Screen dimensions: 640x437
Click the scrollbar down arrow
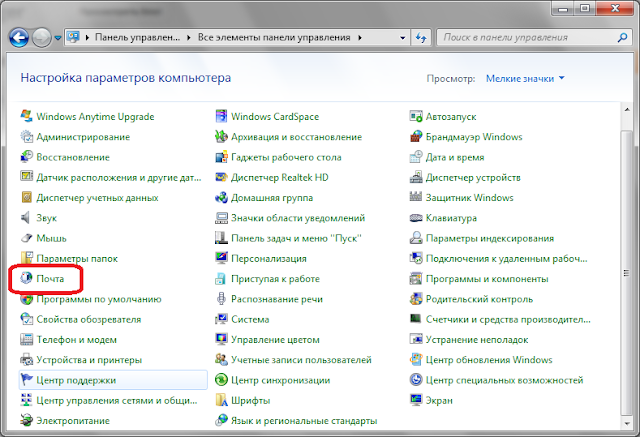627,424
